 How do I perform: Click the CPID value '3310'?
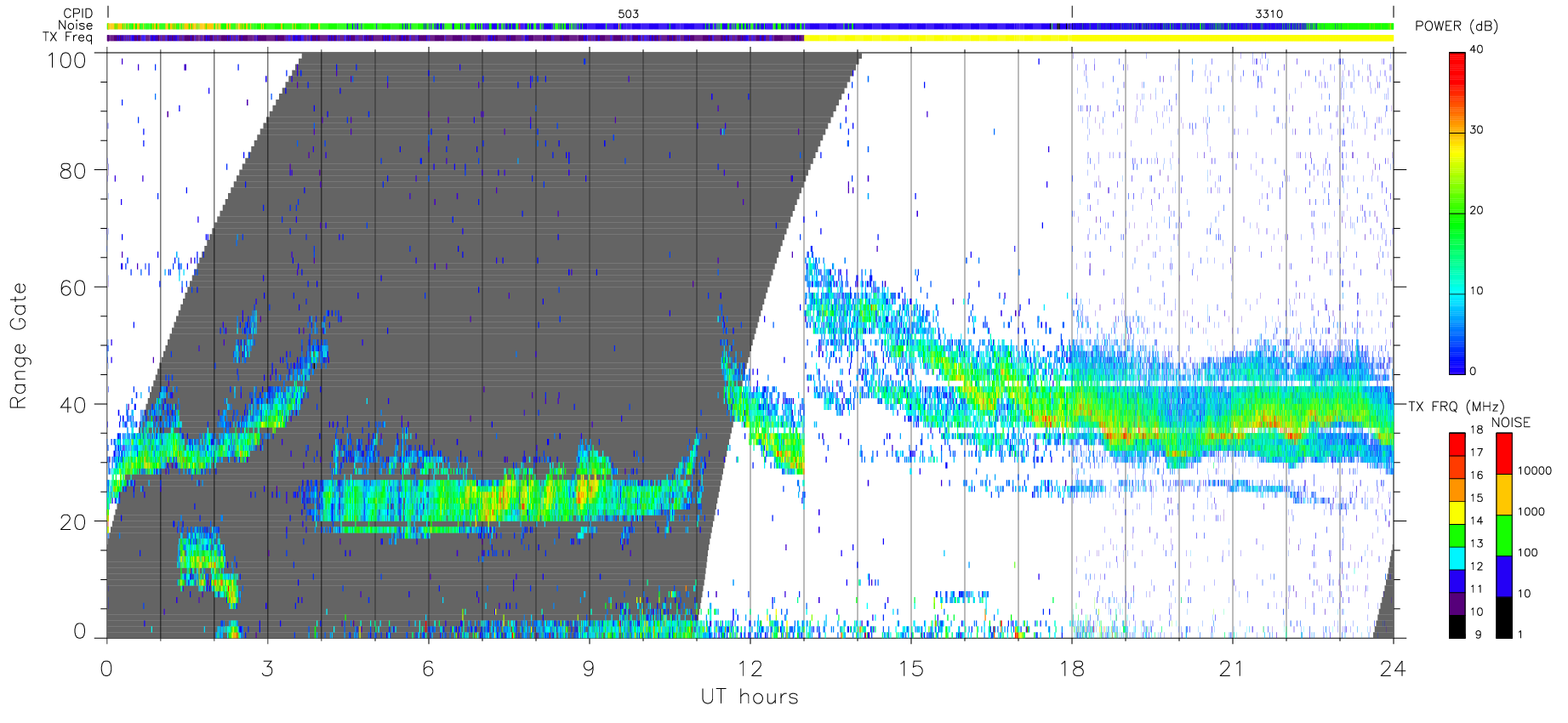[x=1269, y=14]
